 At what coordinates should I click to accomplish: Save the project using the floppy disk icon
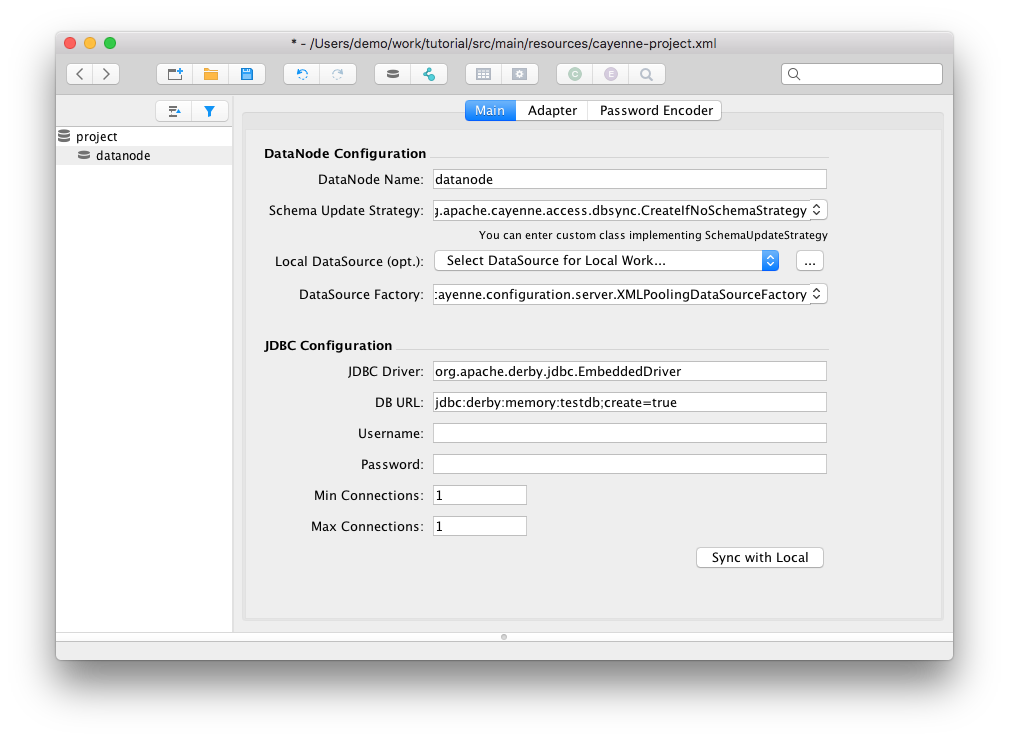tap(246, 74)
